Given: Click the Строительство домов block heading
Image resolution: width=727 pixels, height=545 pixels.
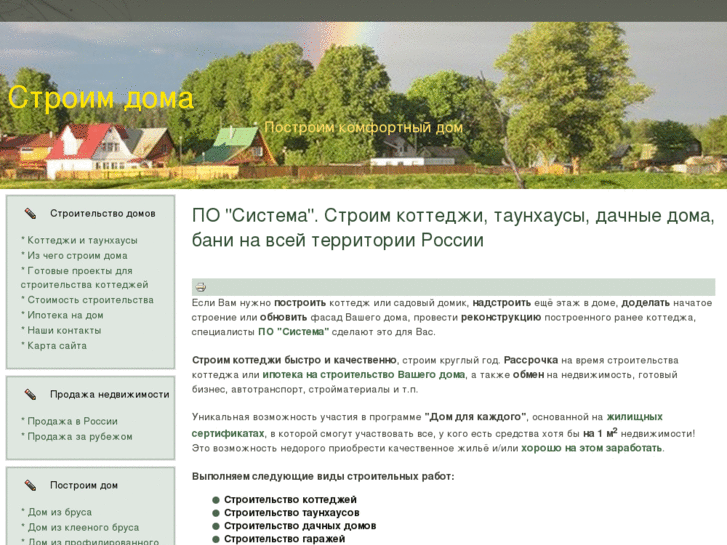Looking at the screenshot, I should [x=103, y=214].
